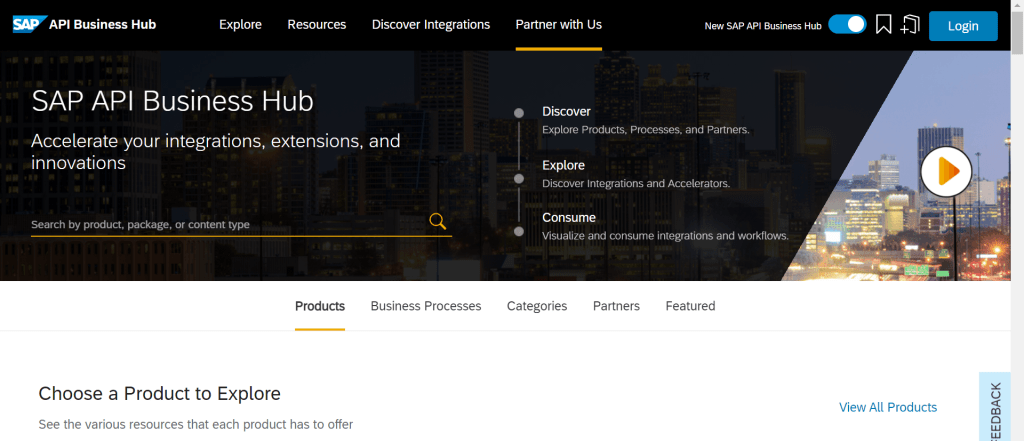Viewport: 1024px width, 441px height.
Task: Click the API Business Hub title
Action: [x=103, y=25]
